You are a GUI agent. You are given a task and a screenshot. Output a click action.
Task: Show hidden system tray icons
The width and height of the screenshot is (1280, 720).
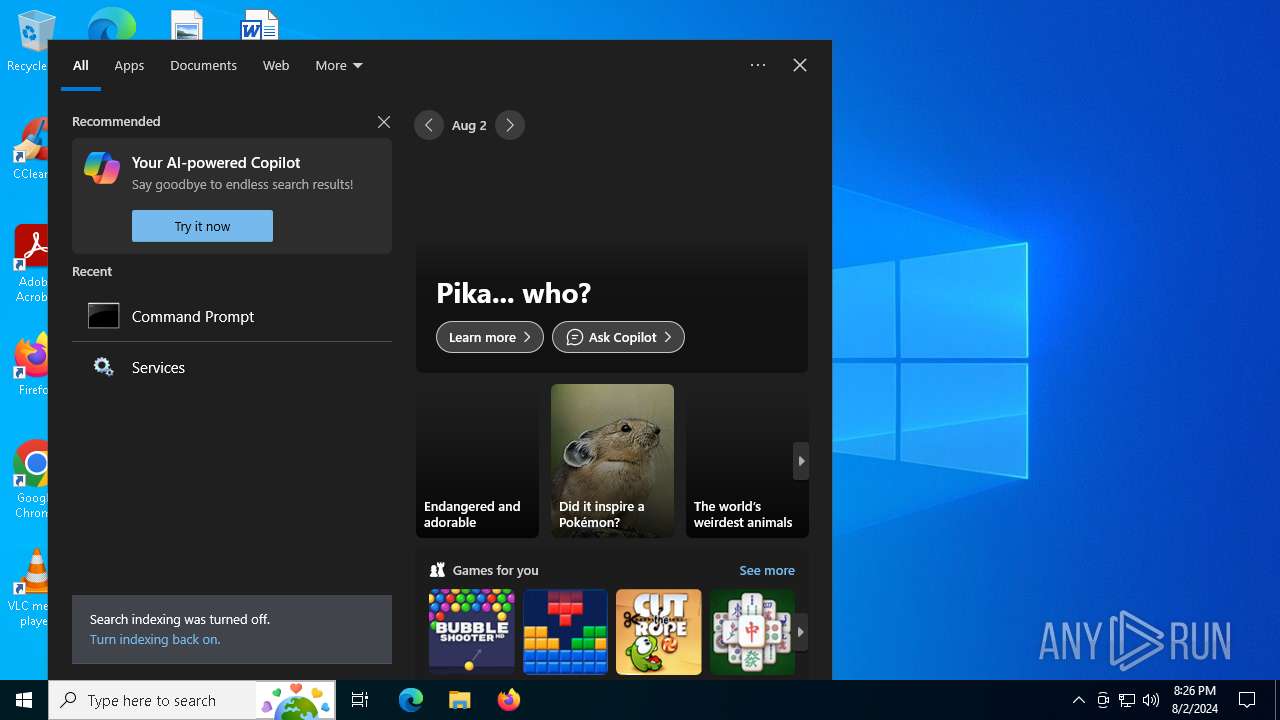click(1078, 700)
